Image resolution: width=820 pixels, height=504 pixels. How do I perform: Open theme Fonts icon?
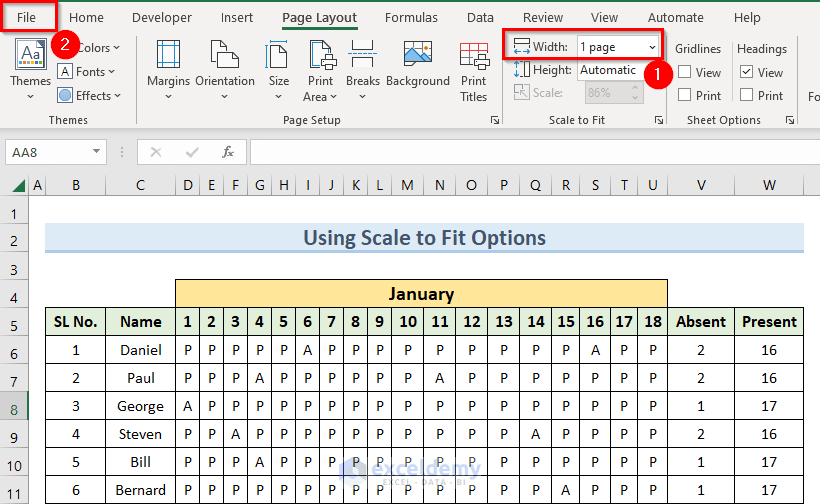point(65,72)
